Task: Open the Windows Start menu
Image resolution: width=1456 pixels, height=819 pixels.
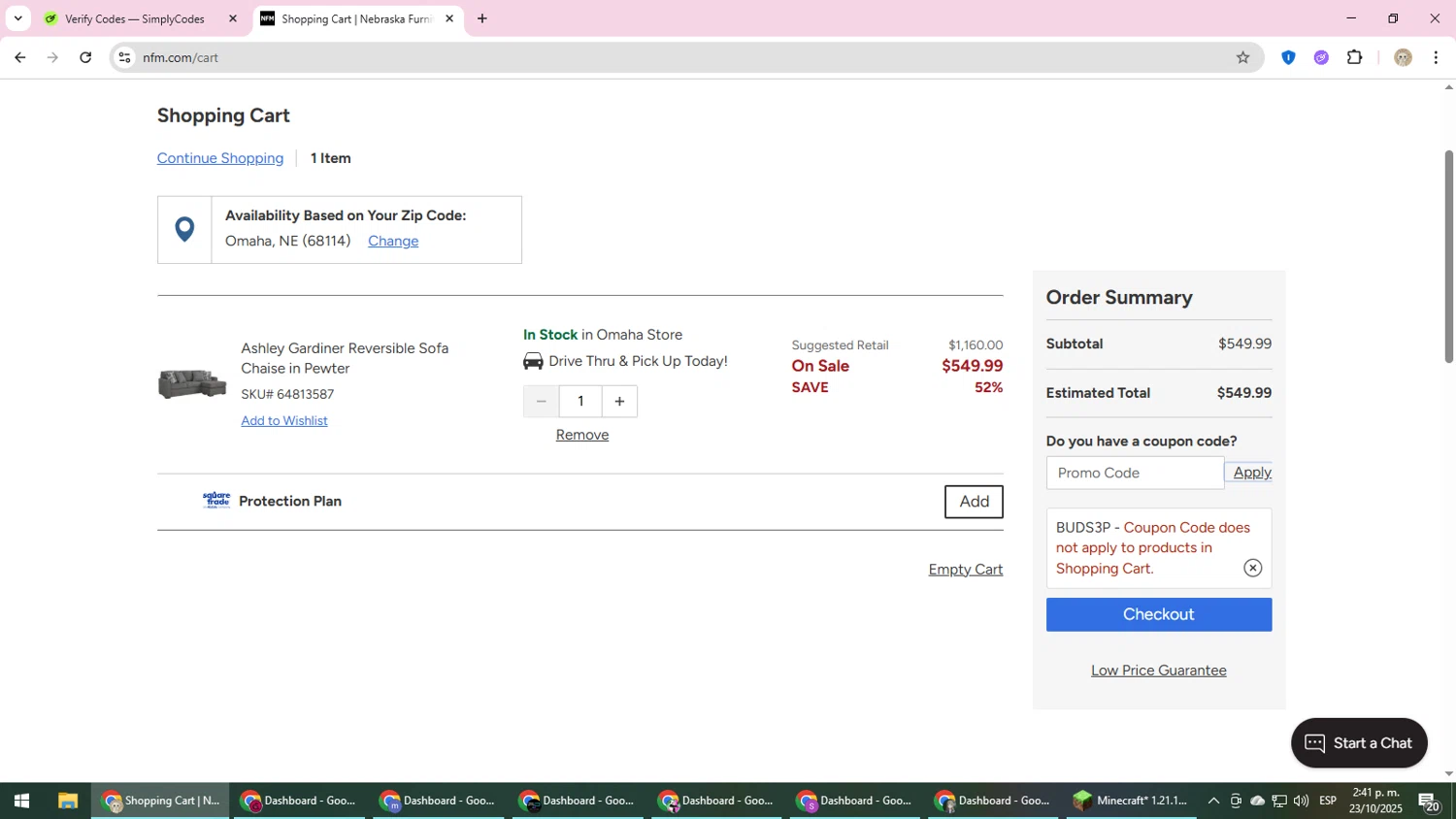Action: click(21, 801)
